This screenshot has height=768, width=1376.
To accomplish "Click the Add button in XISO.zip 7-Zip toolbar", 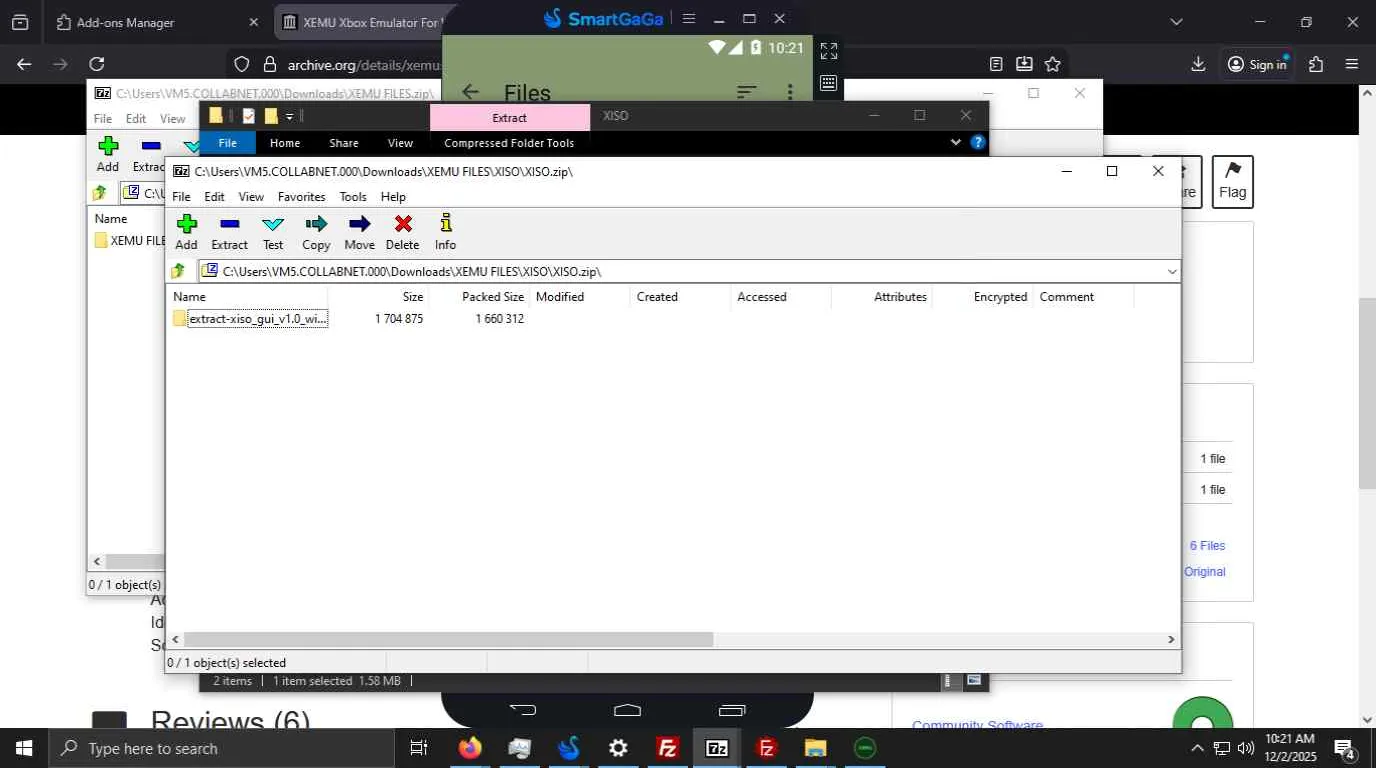I will pyautogui.click(x=186, y=232).
